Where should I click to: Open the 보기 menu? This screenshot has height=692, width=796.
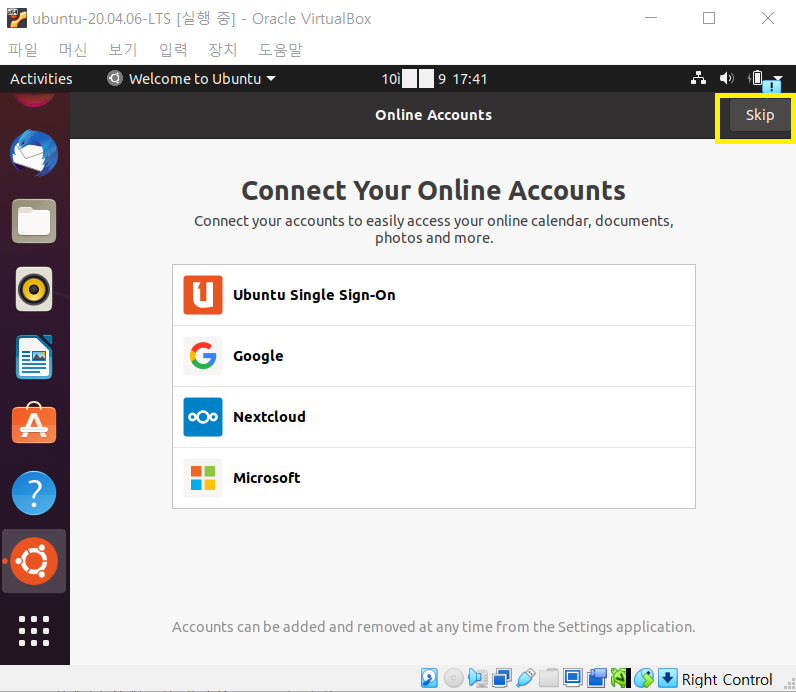[x=123, y=50]
